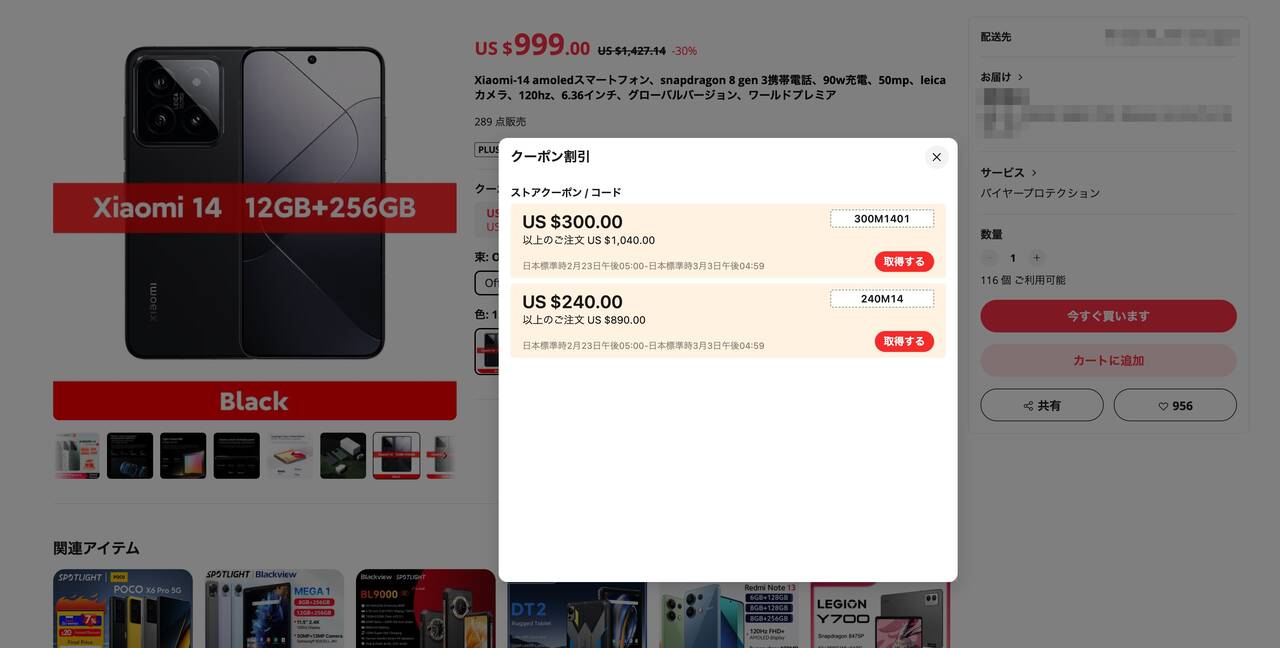This screenshot has width=1280, height=648.
Task: Share this product via share icon button
Action: (x=1042, y=405)
